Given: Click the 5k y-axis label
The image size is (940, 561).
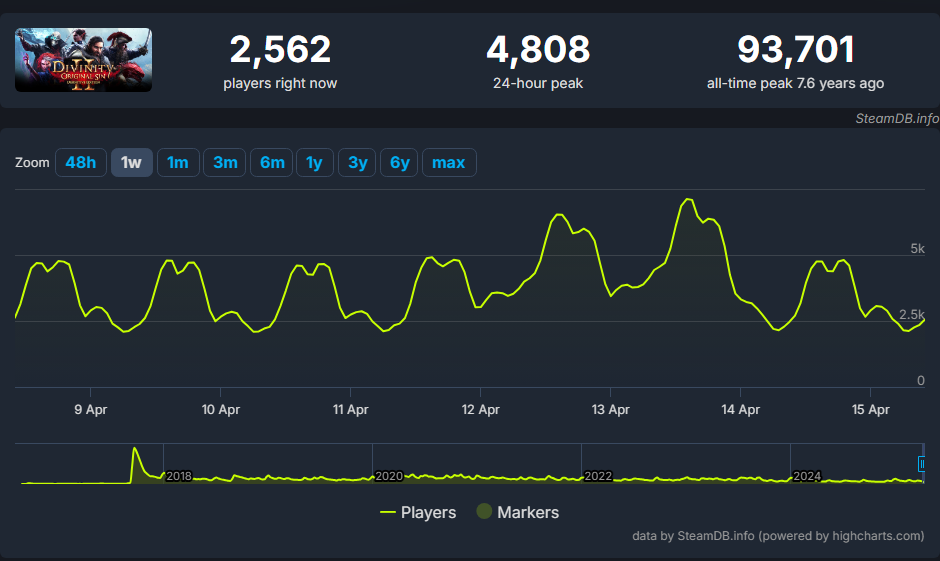Looking at the screenshot, I should [x=917, y=248].
